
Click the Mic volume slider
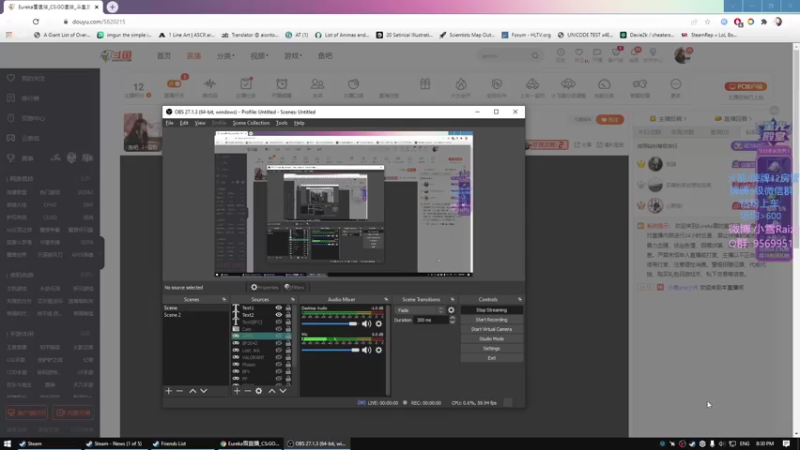pos(330,350)
